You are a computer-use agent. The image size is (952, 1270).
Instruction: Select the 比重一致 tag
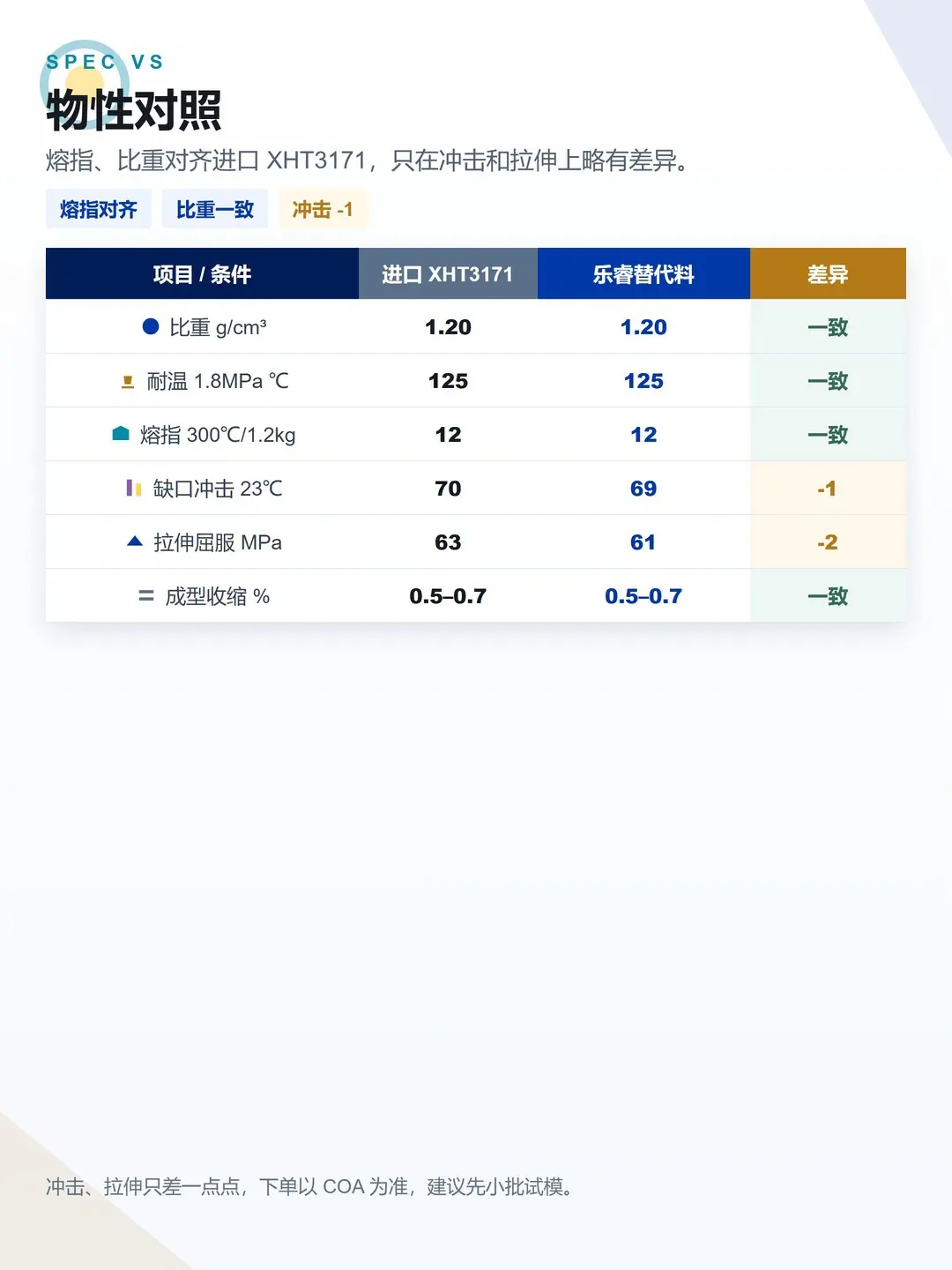(x=215, y=209)
